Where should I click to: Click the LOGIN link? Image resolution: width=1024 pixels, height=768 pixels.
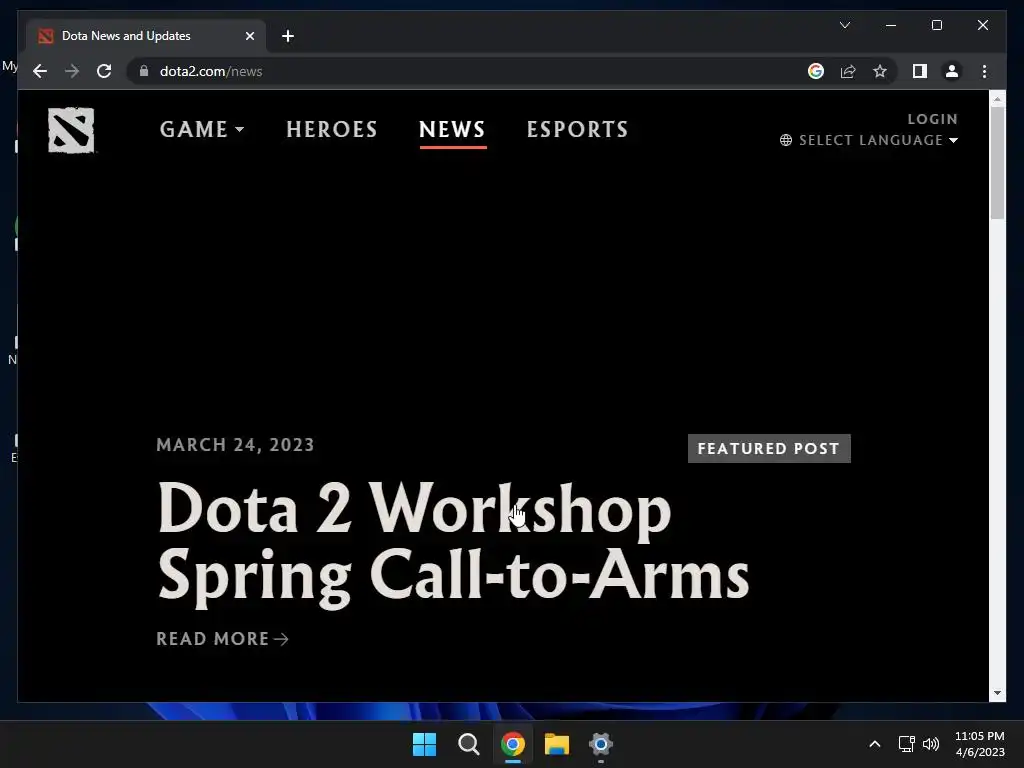pos(932,119)
